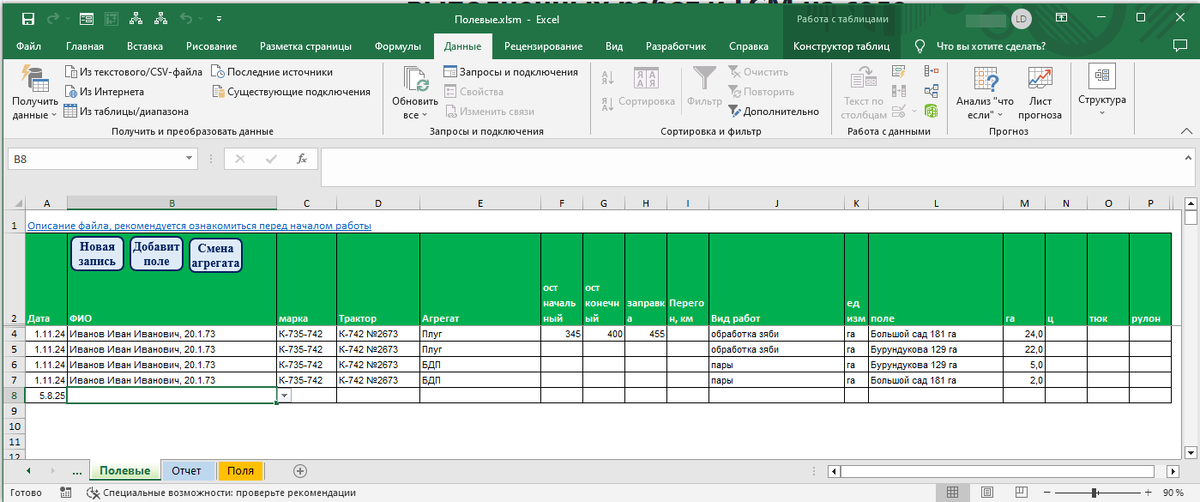Select cell 'Большой сад 181 га' in row 4
The height and width of the screenshot is (502, 1200).
point(936,333)
